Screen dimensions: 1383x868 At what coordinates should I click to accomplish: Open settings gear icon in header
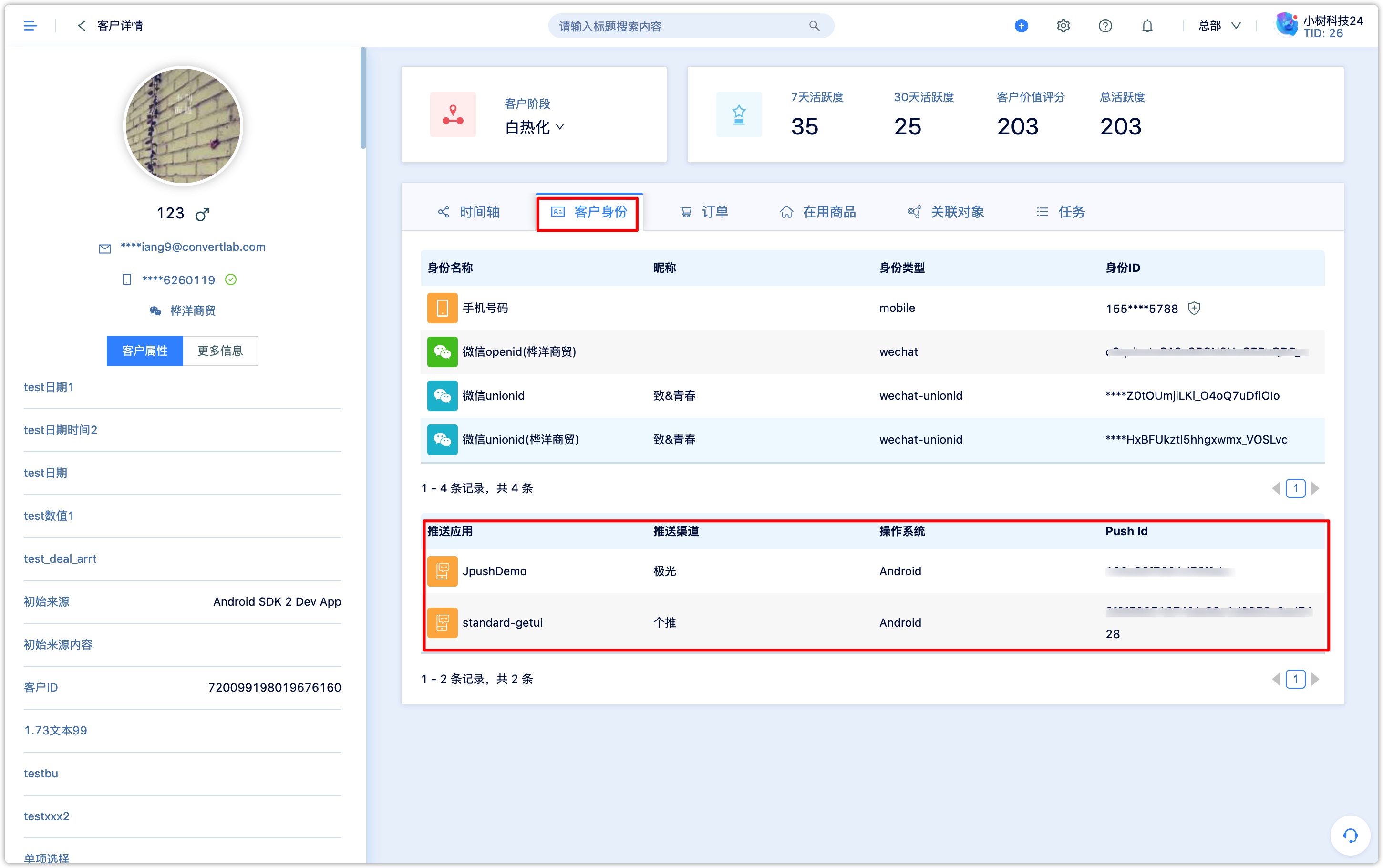tap(1063, 26)
